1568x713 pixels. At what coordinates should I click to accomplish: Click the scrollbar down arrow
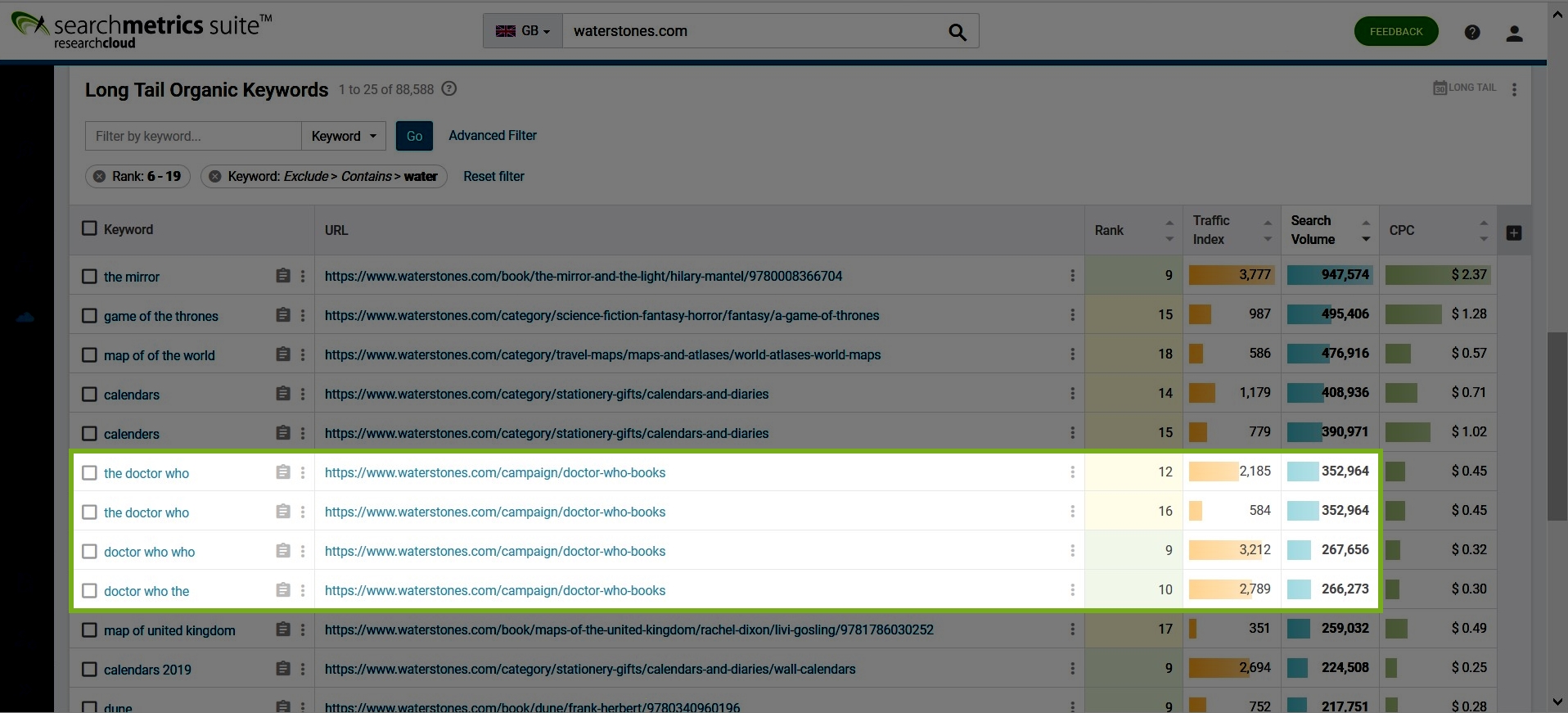(1557, 702)
